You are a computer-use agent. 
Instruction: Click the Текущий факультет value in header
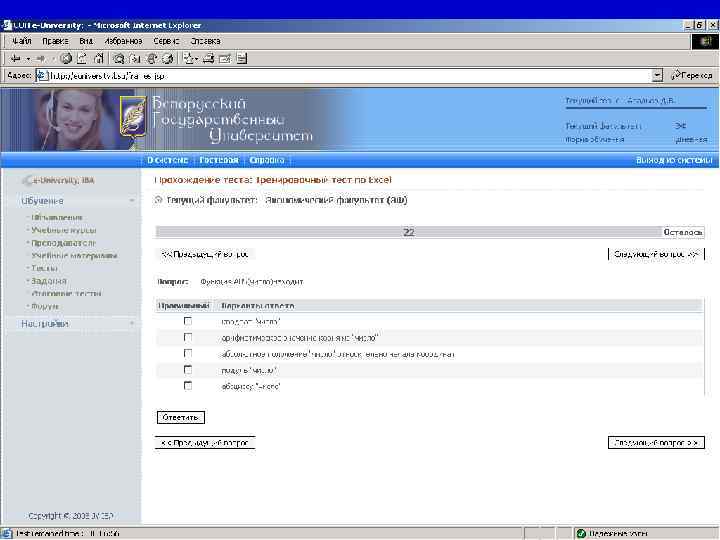[x=681, y=125]
